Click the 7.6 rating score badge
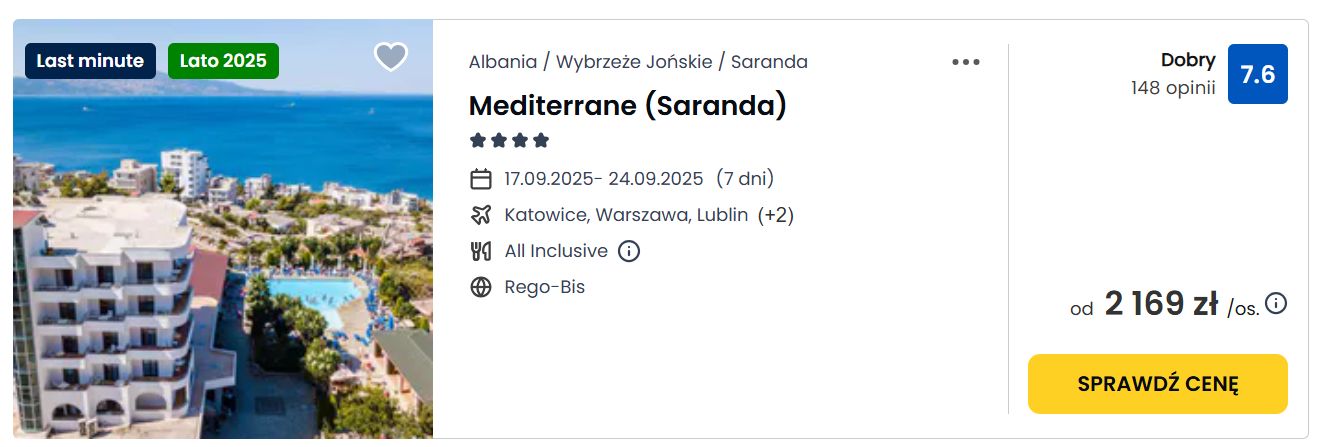 [x=1257, y=74]
